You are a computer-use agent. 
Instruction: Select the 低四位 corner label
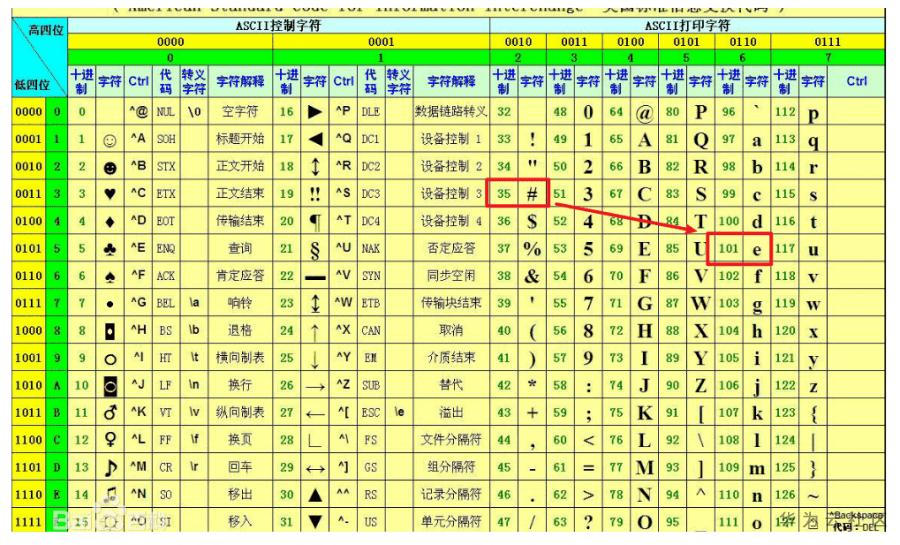tap(32, 85)
